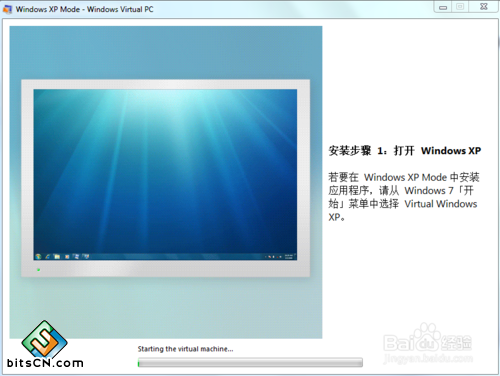Image resolution: width=500 pixels, height=376 pixels.
Task: Click the 'Windows XP Mode - Windows Virtual PC' title
Action: [x=85, y=9]
